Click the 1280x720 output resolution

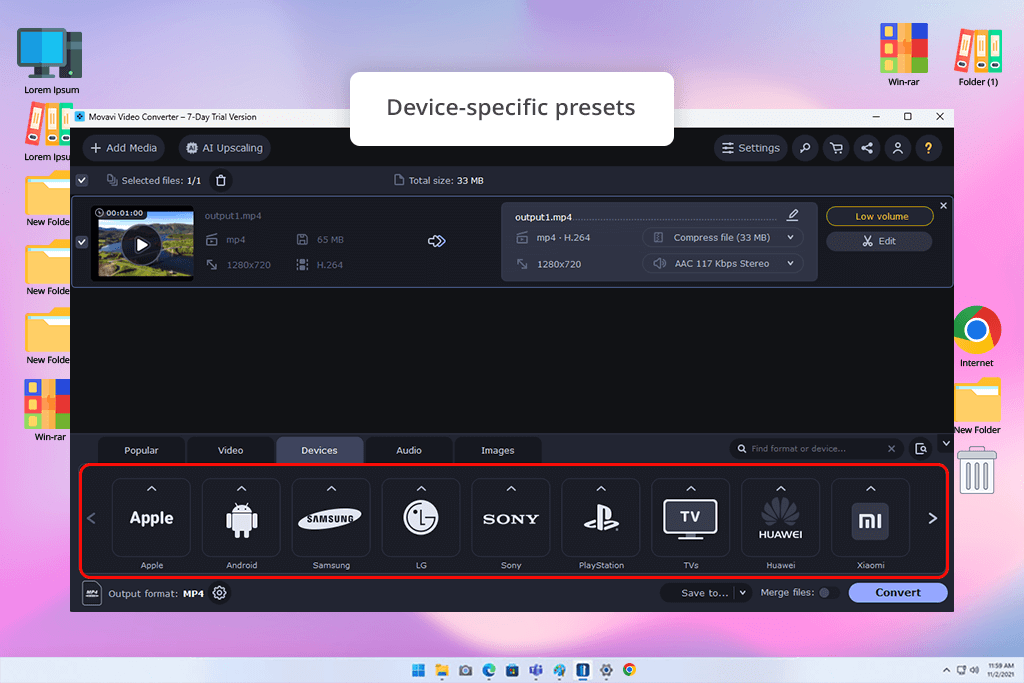[x=558, y=264]
